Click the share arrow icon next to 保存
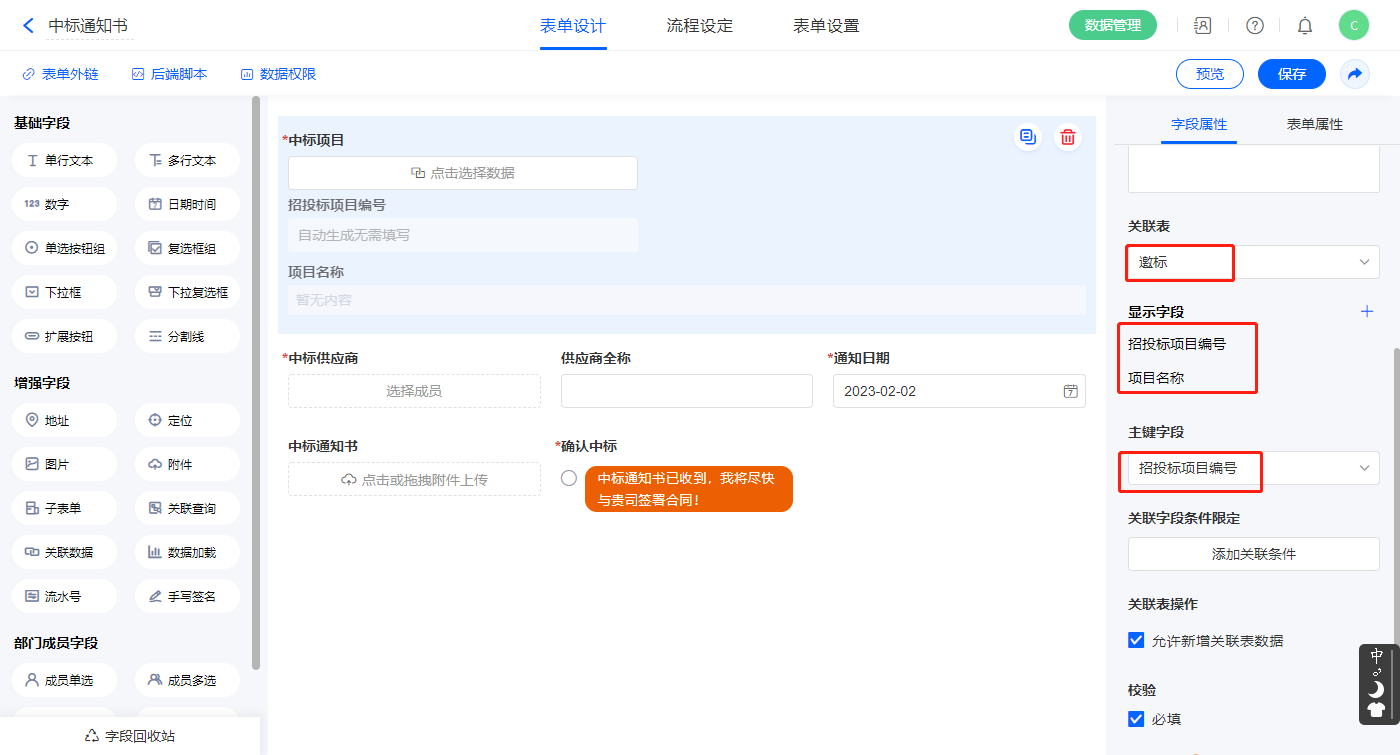The height and width of the screenshot is (755, 1400). [1355, 74]
